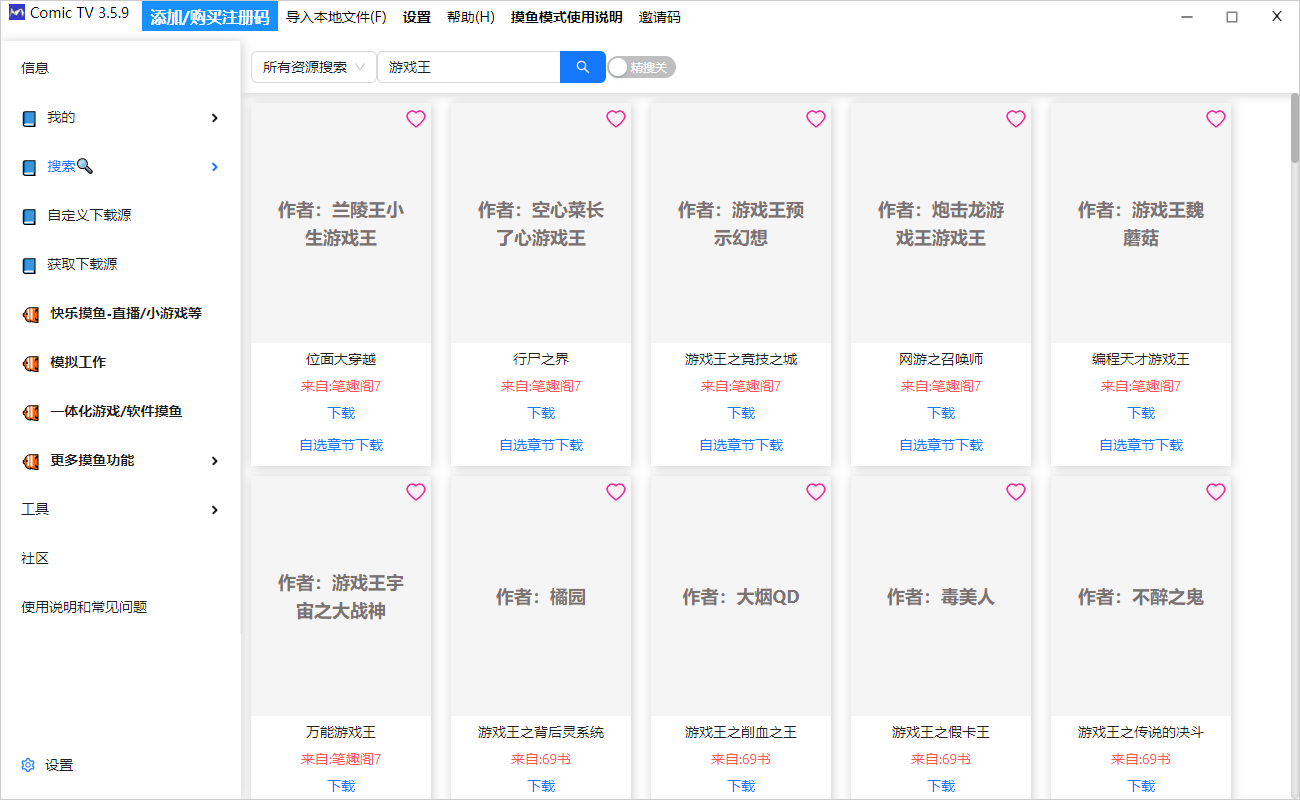The image size is (1300, 800).
Task: Click the fish icon beside 模拟工作
Action: (x=31, y=363)
